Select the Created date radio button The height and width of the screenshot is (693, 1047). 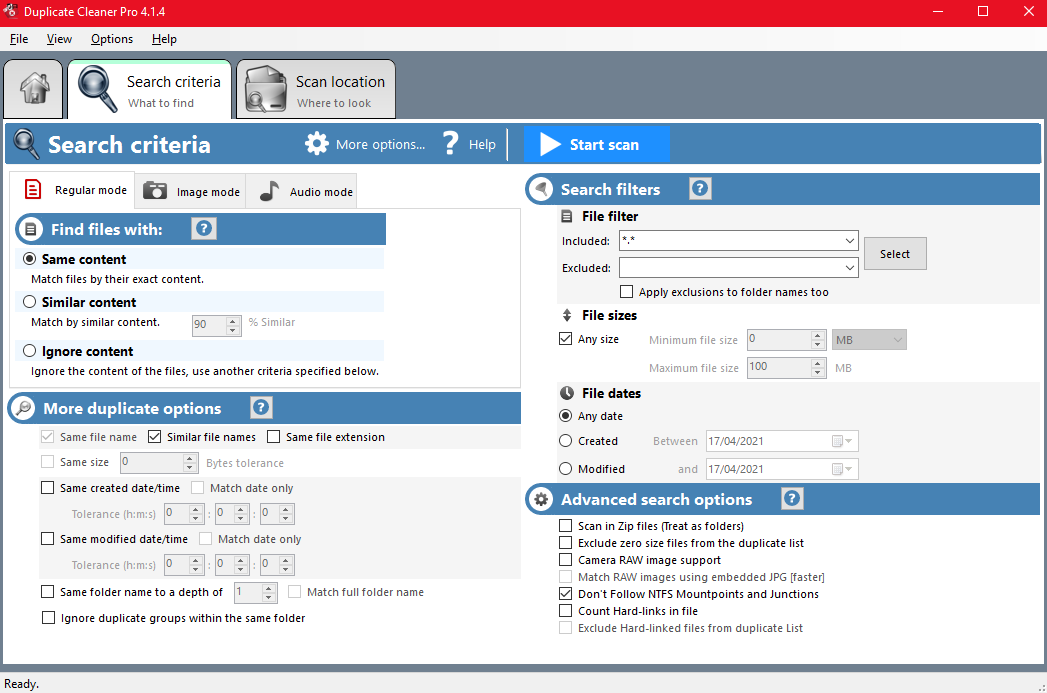[566, 441]
